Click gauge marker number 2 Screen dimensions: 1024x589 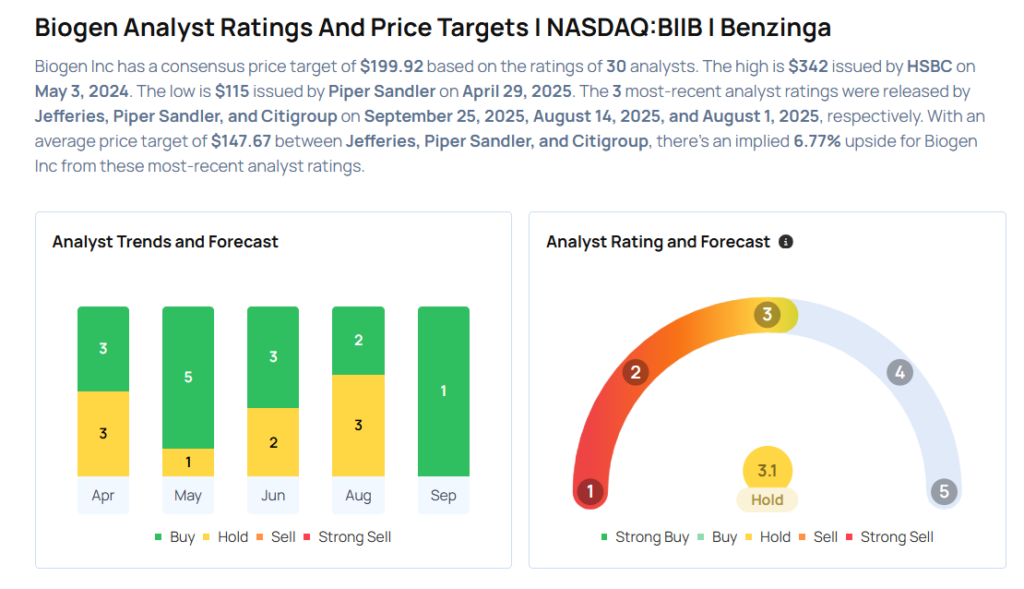click(x=634, y=373)
